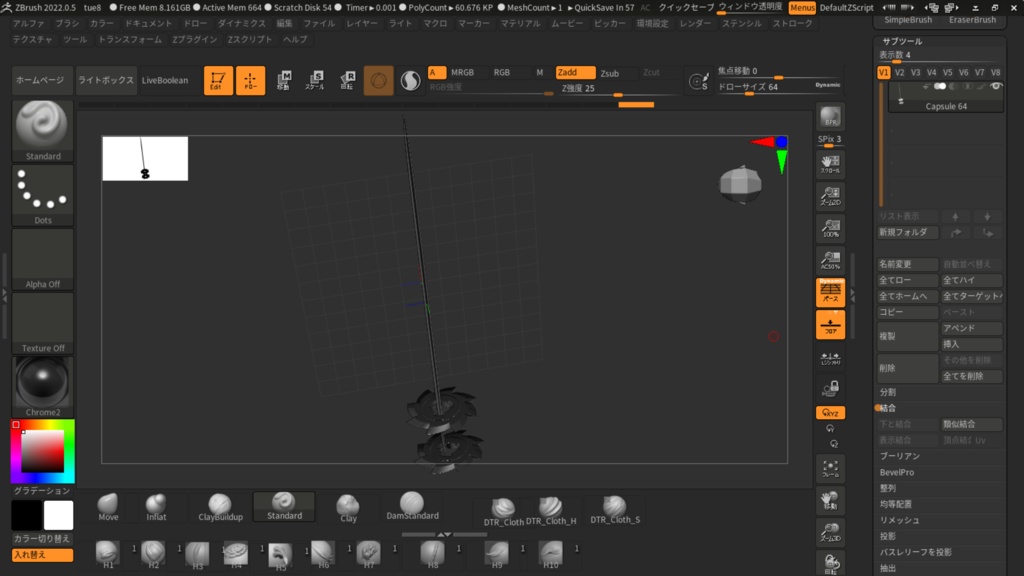Click the AC50% antialiased half-size icon

[x=830, y=260]
